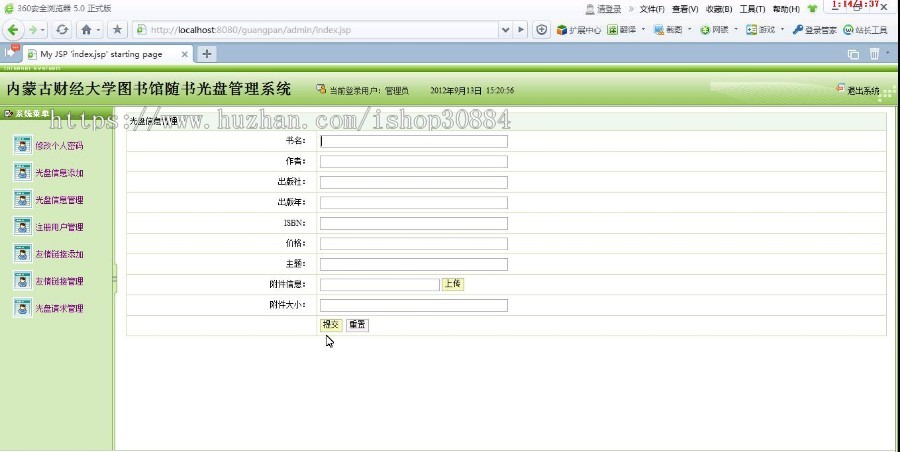Close the My JSP starting page tab
Screen dimensions: 900x452
point(184,54)
